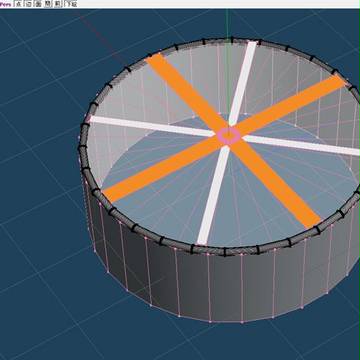
Task: Click the first toolbar icon after Pers
Action: [18, 4]
